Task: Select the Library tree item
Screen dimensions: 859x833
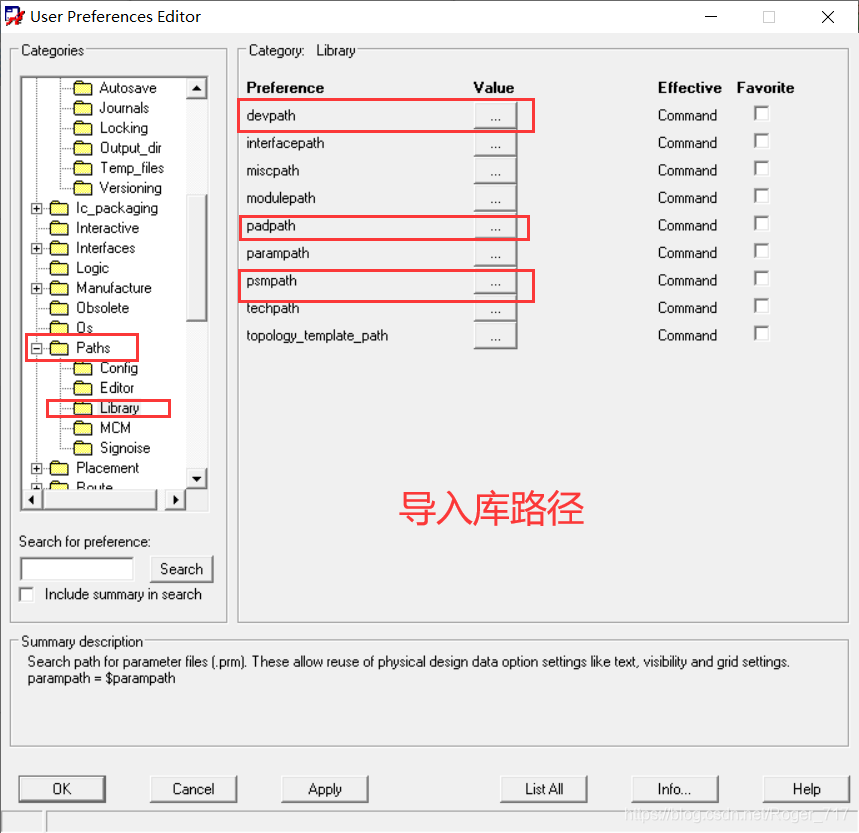Action: click(x=119, y=408)
